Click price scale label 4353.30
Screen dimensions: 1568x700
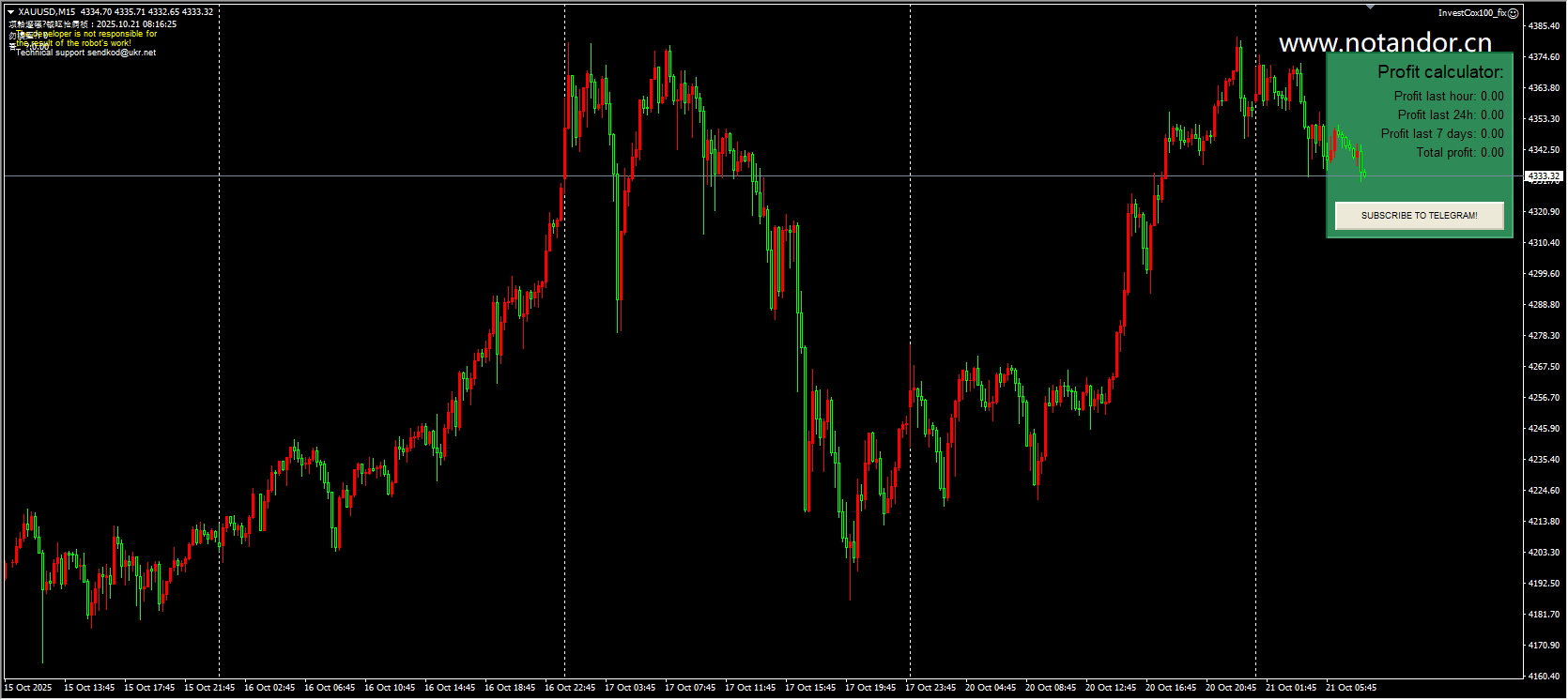coord(1544,119)
